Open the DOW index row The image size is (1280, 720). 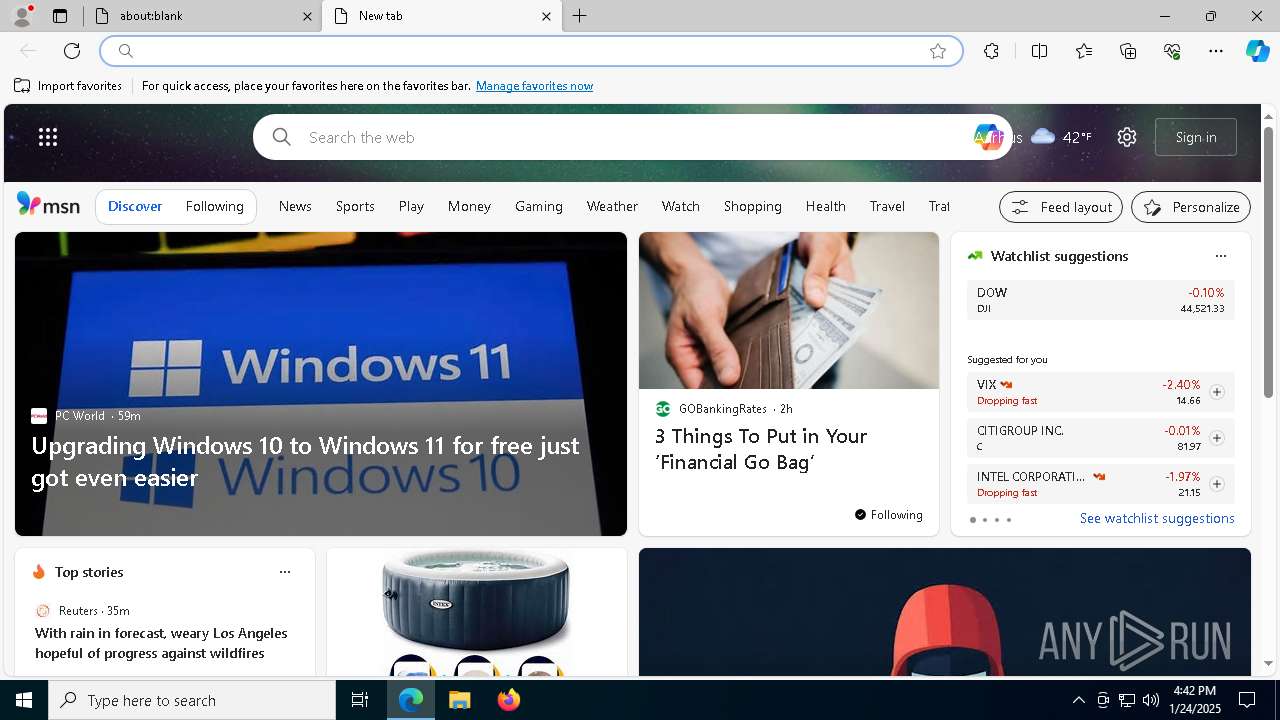(1100, 300)
